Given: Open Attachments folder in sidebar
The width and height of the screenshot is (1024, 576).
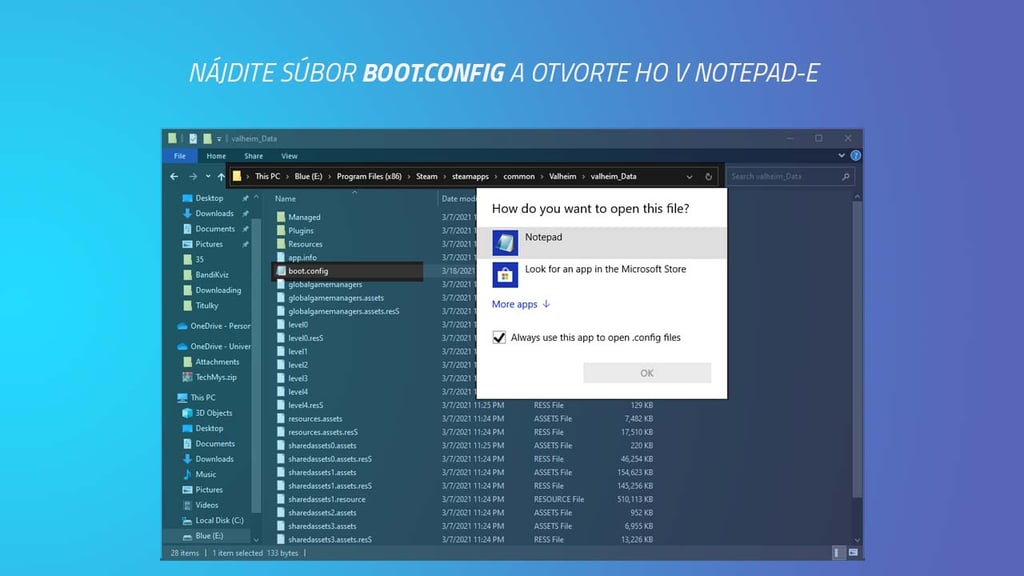Looking at the screenshot, I should point(217,362).
